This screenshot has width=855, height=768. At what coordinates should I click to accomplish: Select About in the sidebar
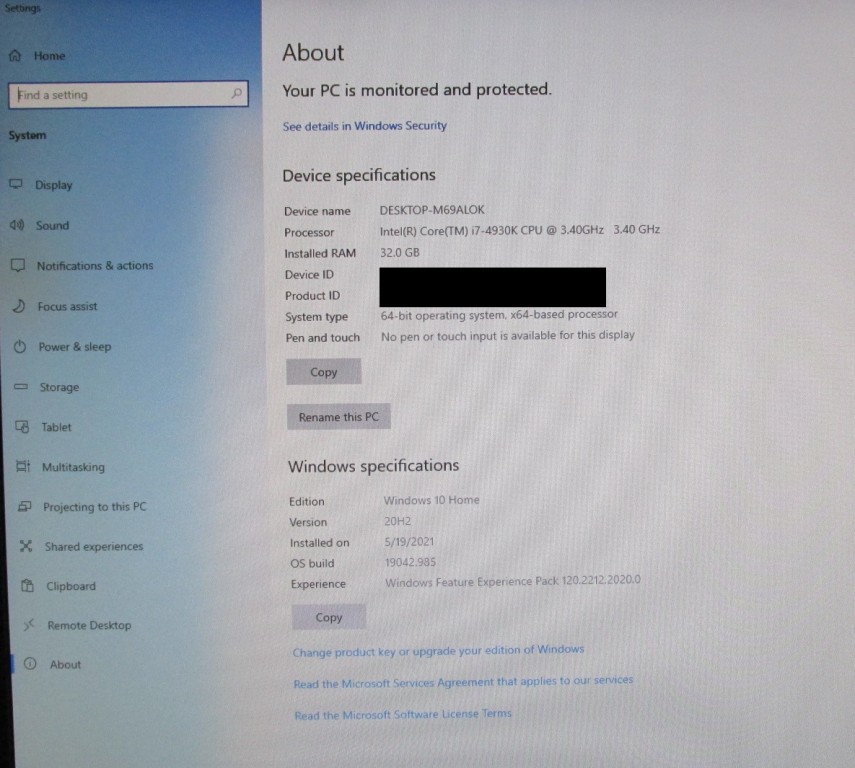(65, 664)
